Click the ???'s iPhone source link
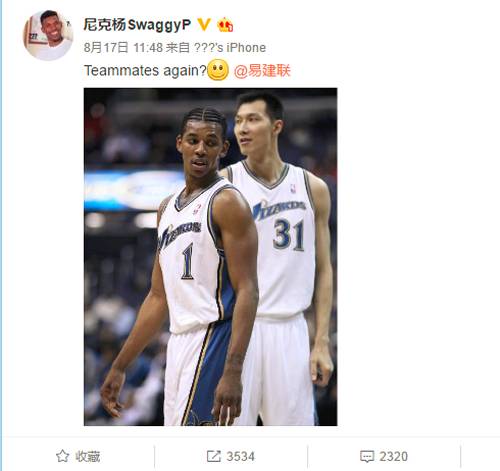 point(230,48)
